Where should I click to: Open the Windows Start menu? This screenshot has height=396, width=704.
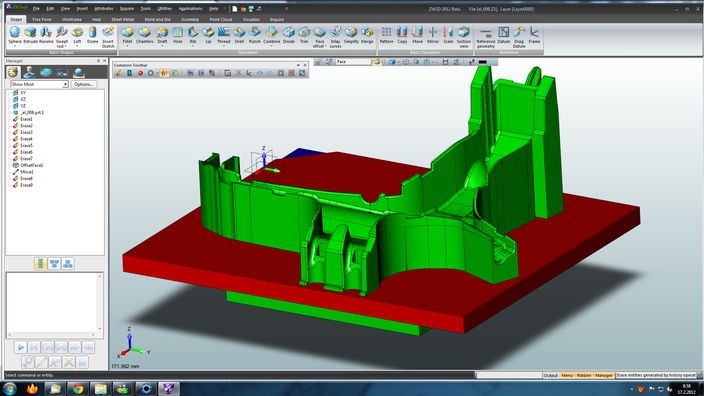click(10, 388)
